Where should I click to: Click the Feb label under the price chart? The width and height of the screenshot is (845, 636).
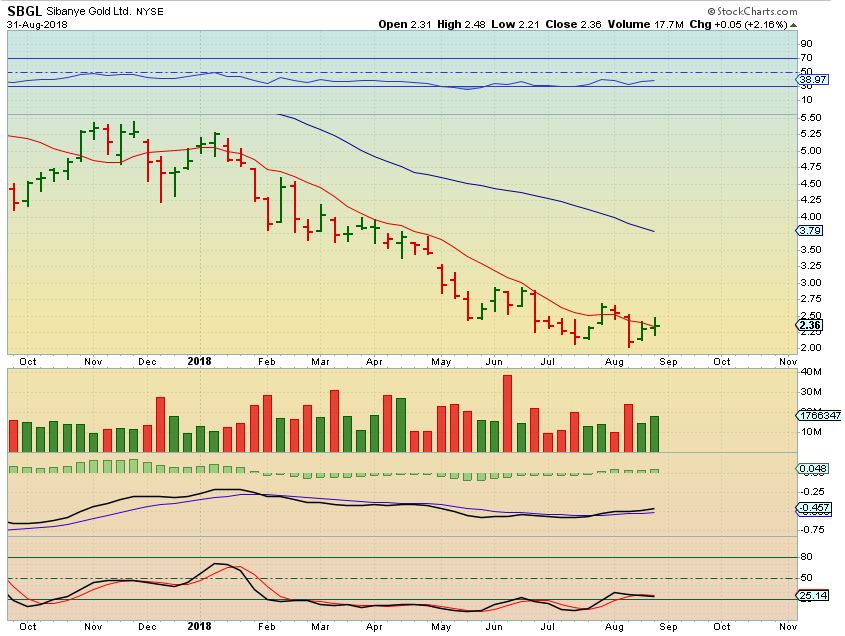(x=267, y=361)
